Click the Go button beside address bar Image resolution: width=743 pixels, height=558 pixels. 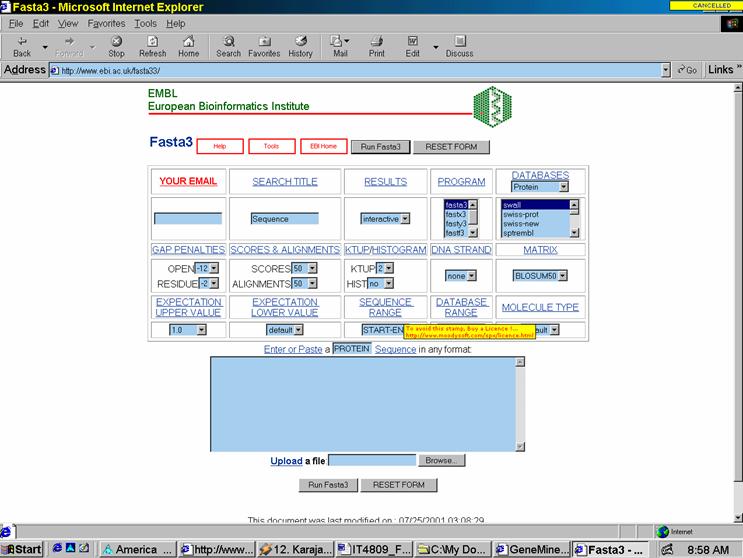(688, 70)
